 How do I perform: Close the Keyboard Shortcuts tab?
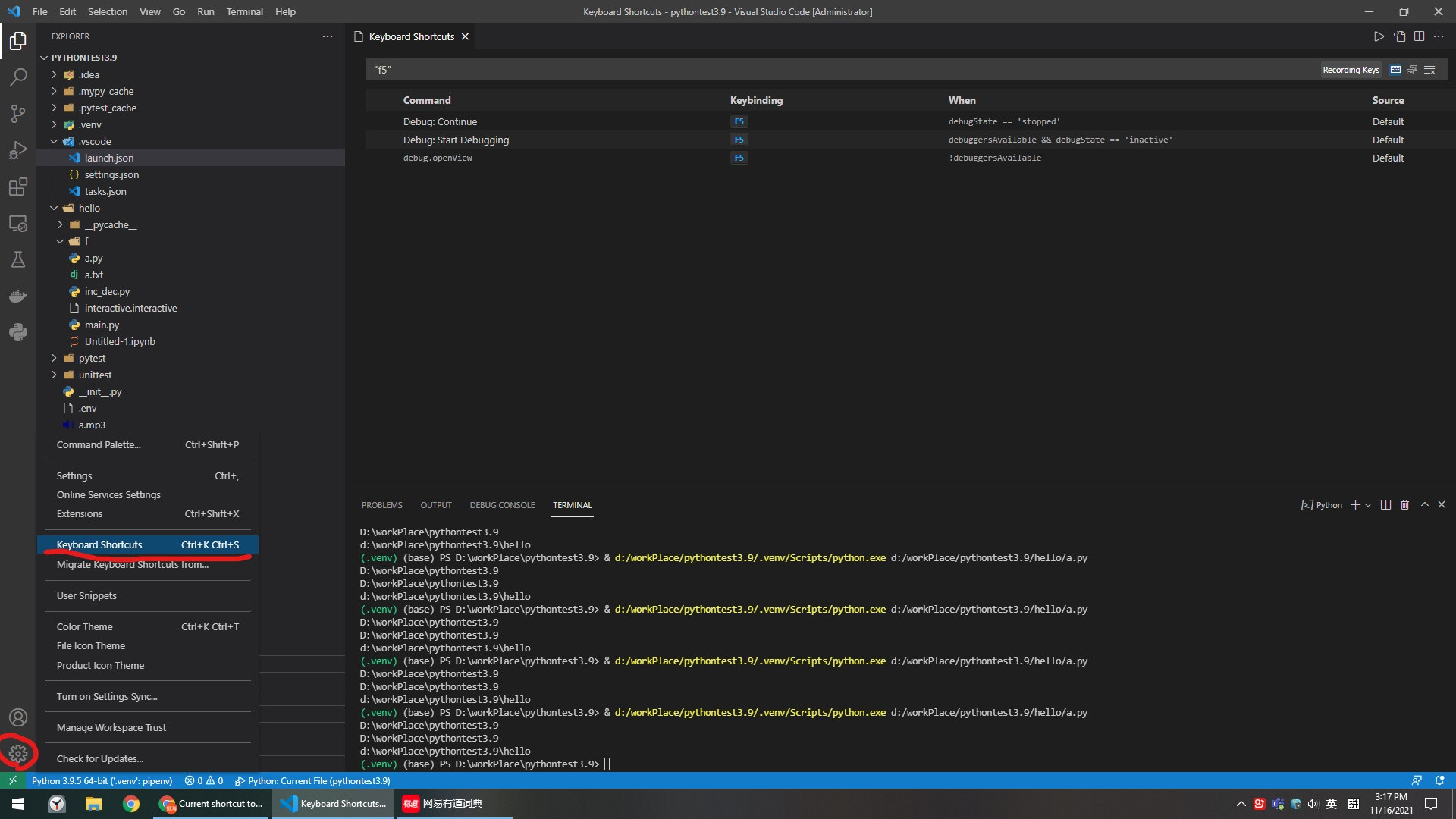click(x=465, y=36)
